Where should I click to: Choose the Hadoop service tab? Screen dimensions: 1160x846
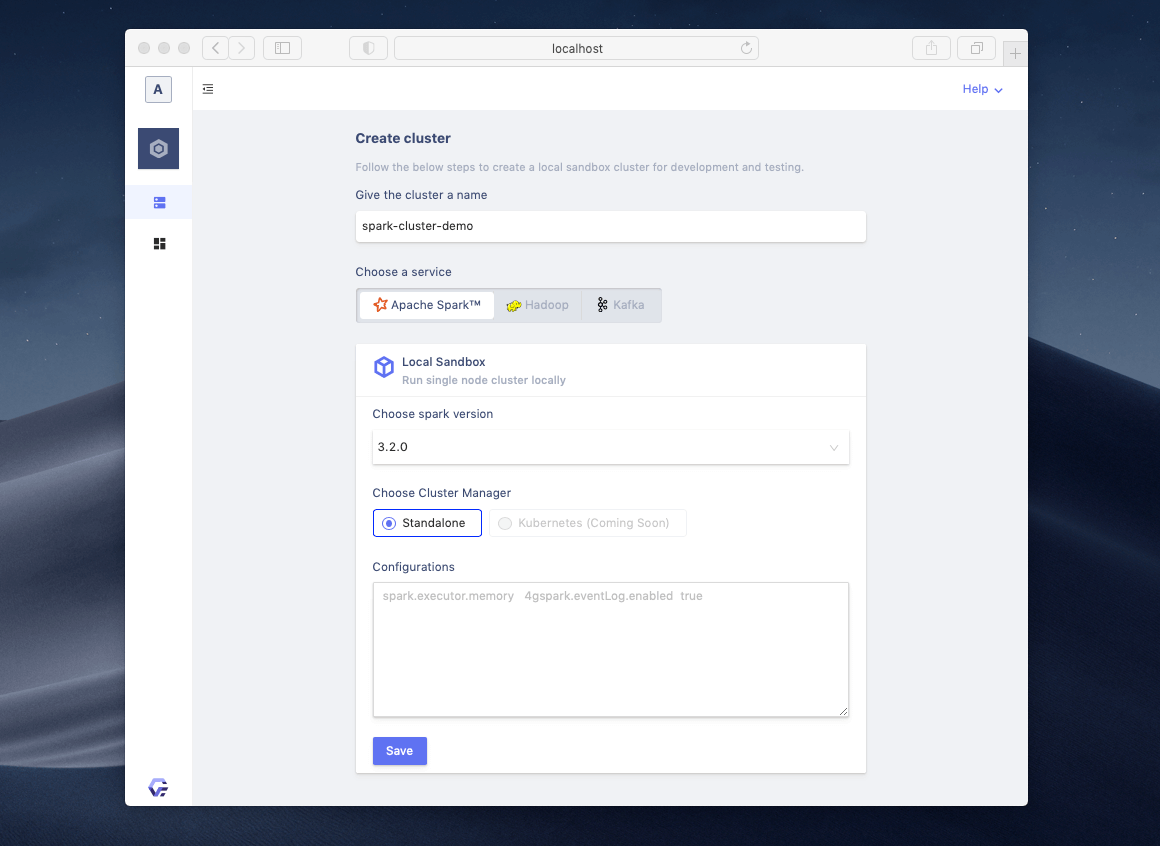click(538, 305)
